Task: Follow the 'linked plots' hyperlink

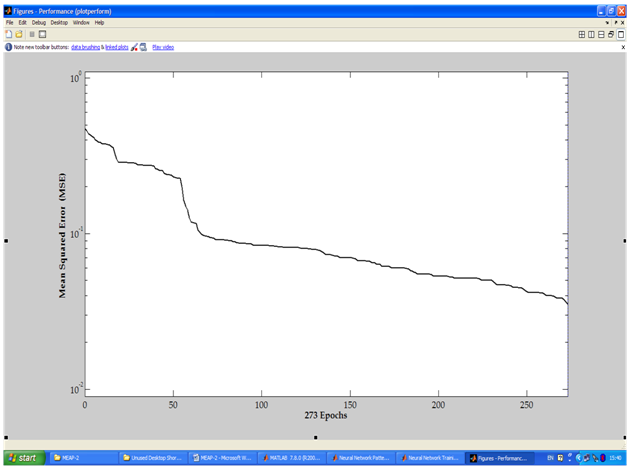Action: pyautogui.click(x=118, y=47)
